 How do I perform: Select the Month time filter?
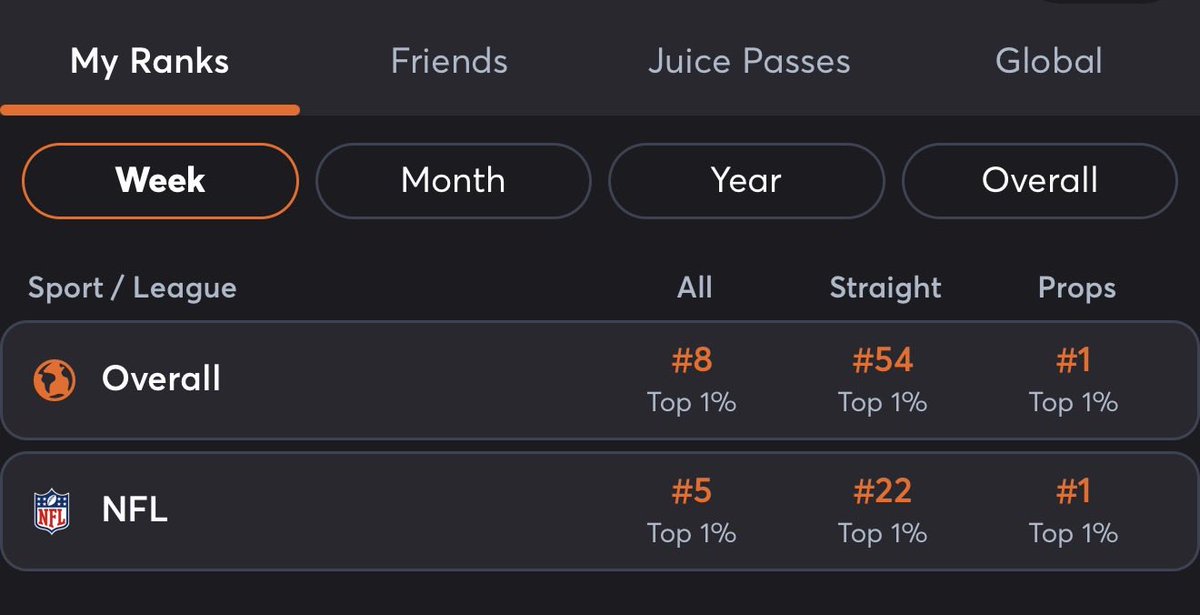453,181
